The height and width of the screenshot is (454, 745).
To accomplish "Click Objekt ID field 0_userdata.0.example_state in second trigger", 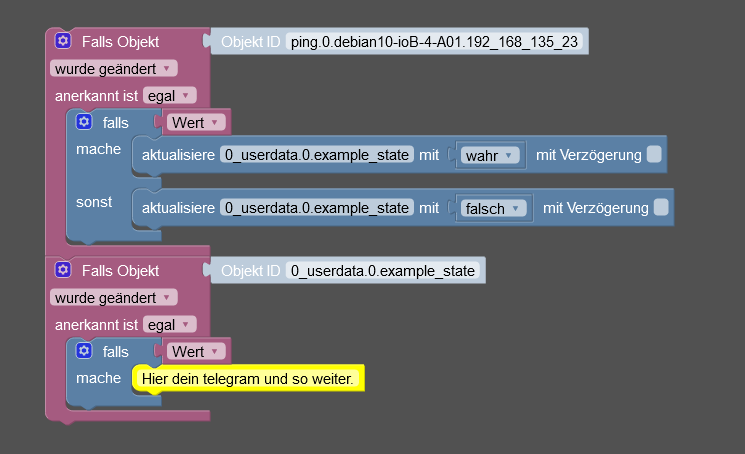I will click(x=382, y=271).
